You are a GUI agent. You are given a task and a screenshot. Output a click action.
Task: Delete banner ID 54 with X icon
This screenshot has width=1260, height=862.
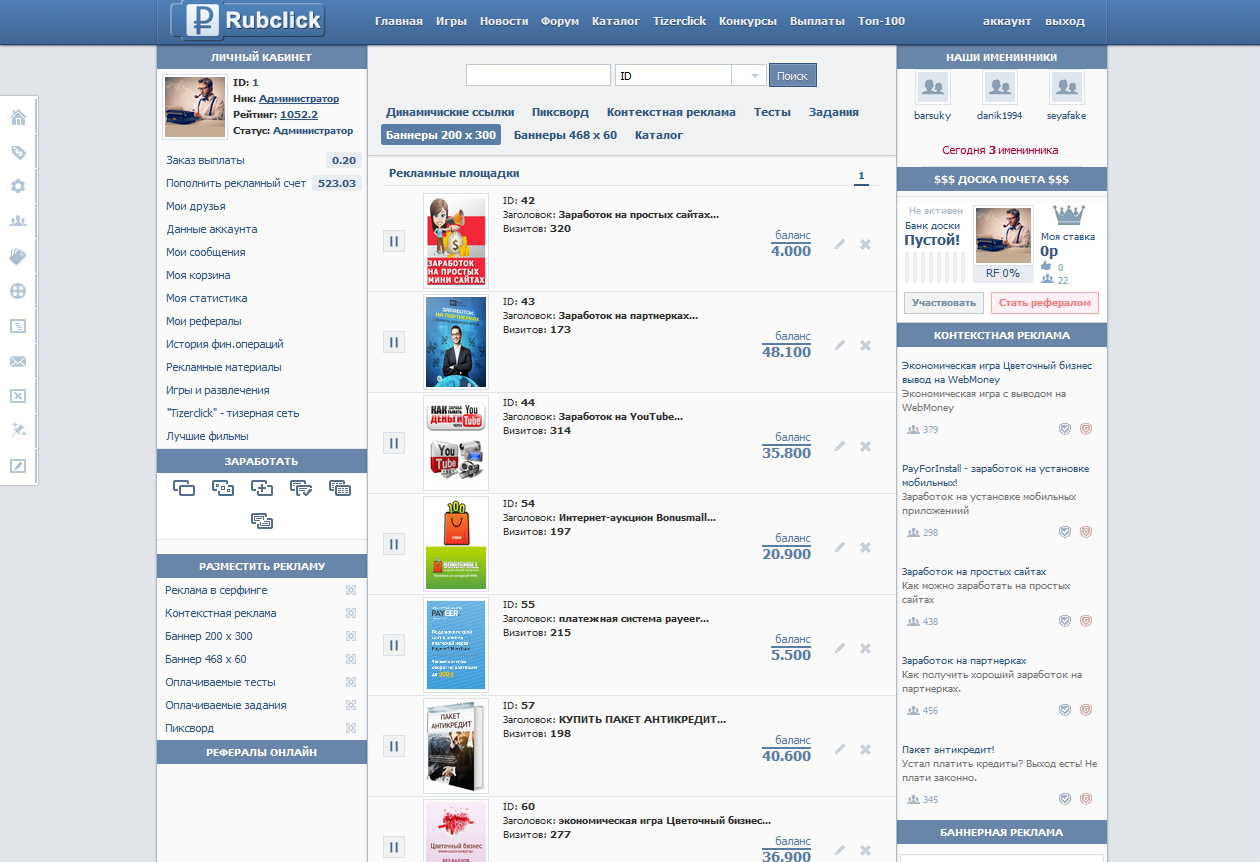tap(866, 547)
